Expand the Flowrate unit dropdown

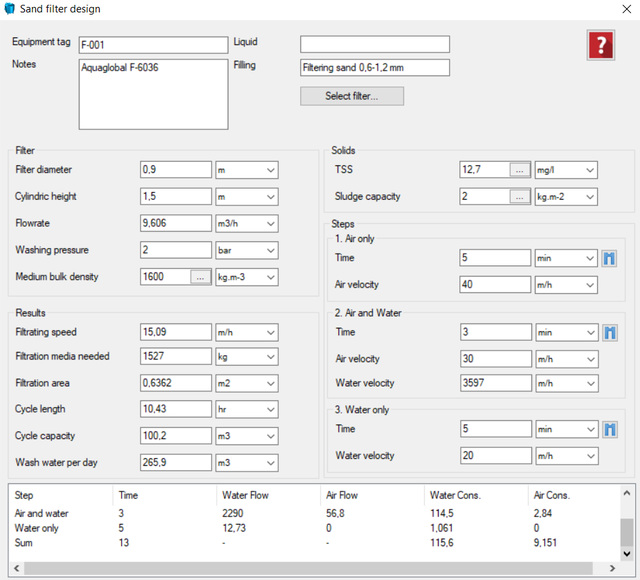[x=247, y=223]
